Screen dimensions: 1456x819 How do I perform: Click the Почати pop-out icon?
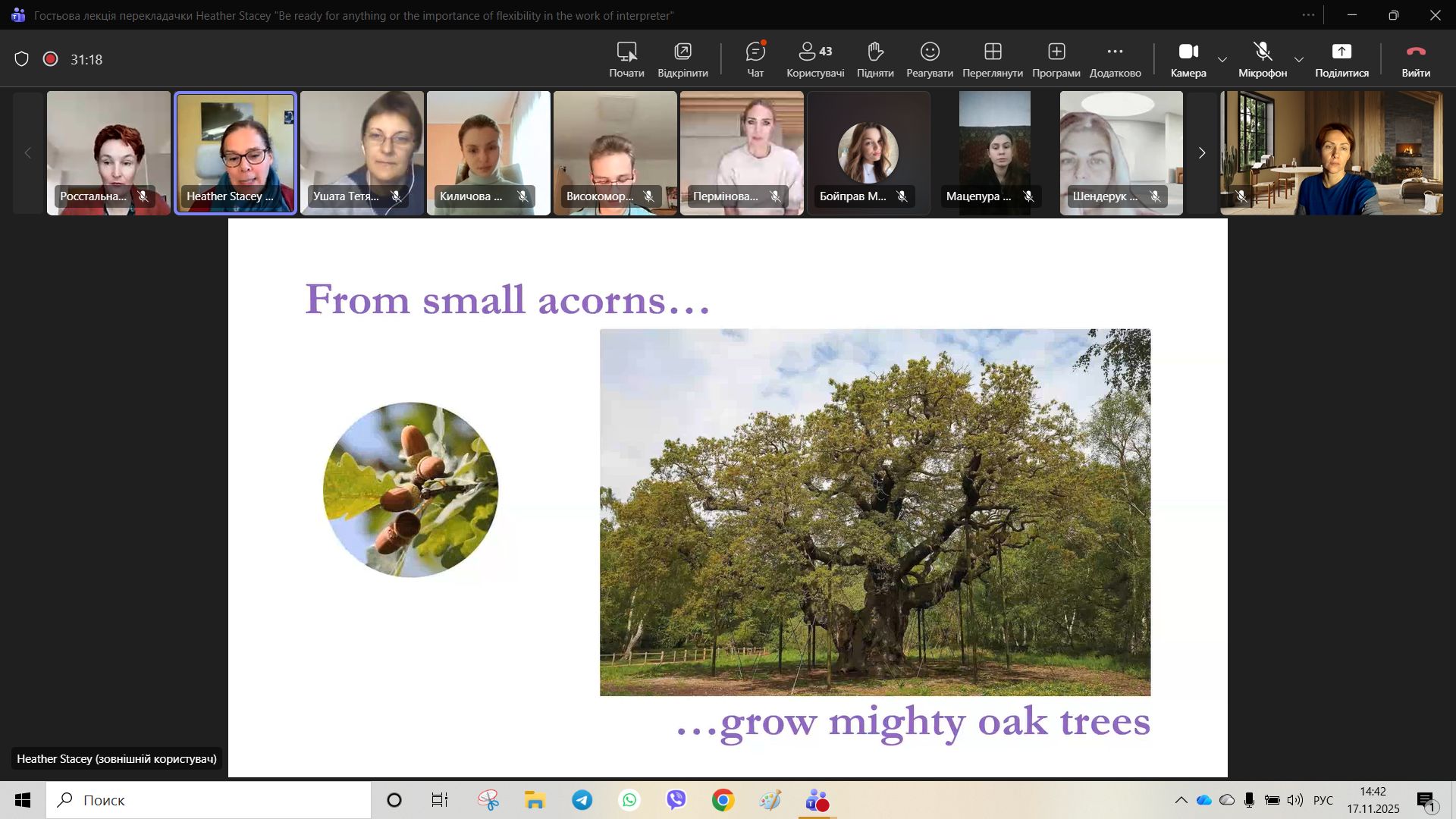point(626,59)
